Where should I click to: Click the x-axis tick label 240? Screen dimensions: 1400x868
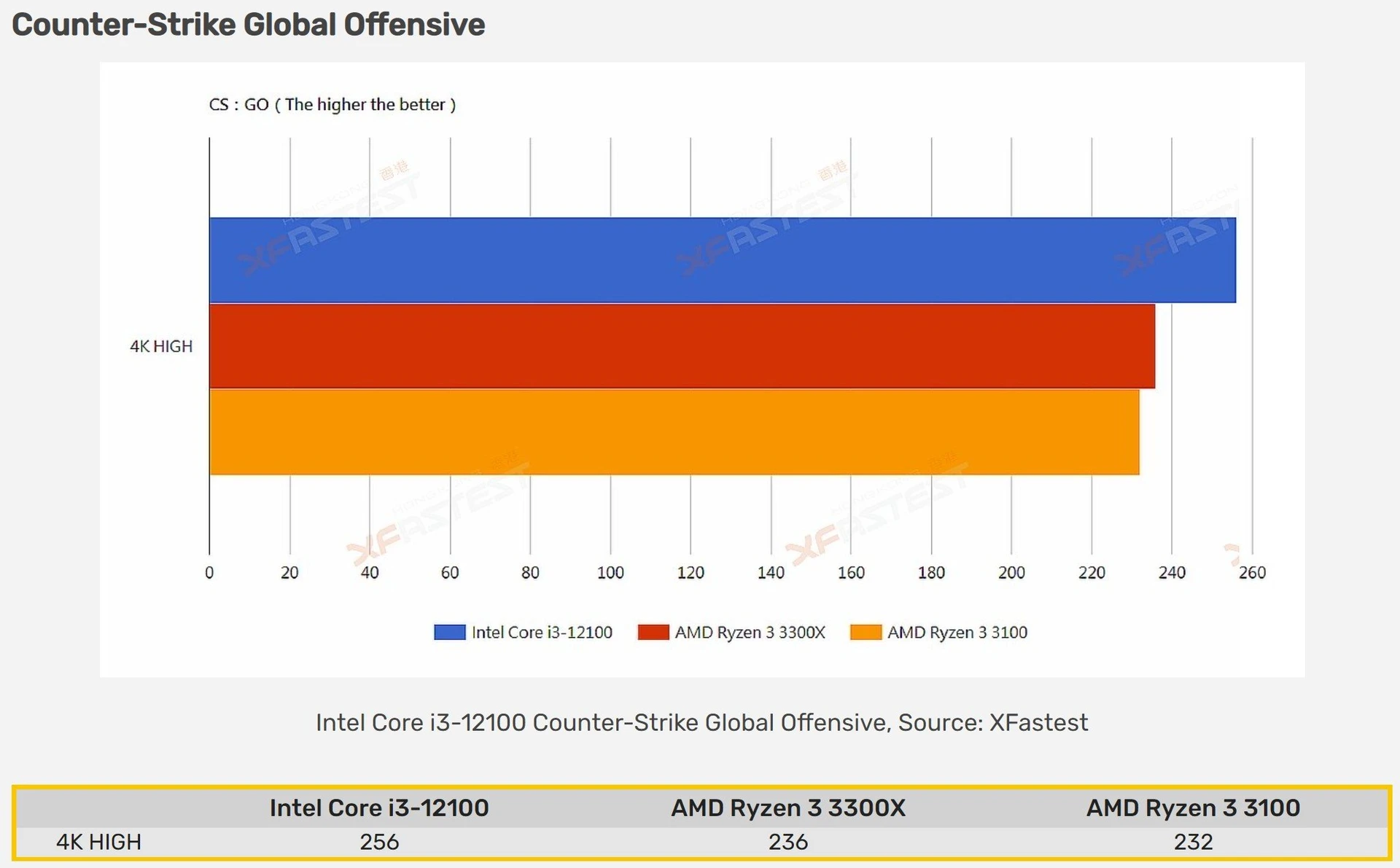[x=1172, y=573]
